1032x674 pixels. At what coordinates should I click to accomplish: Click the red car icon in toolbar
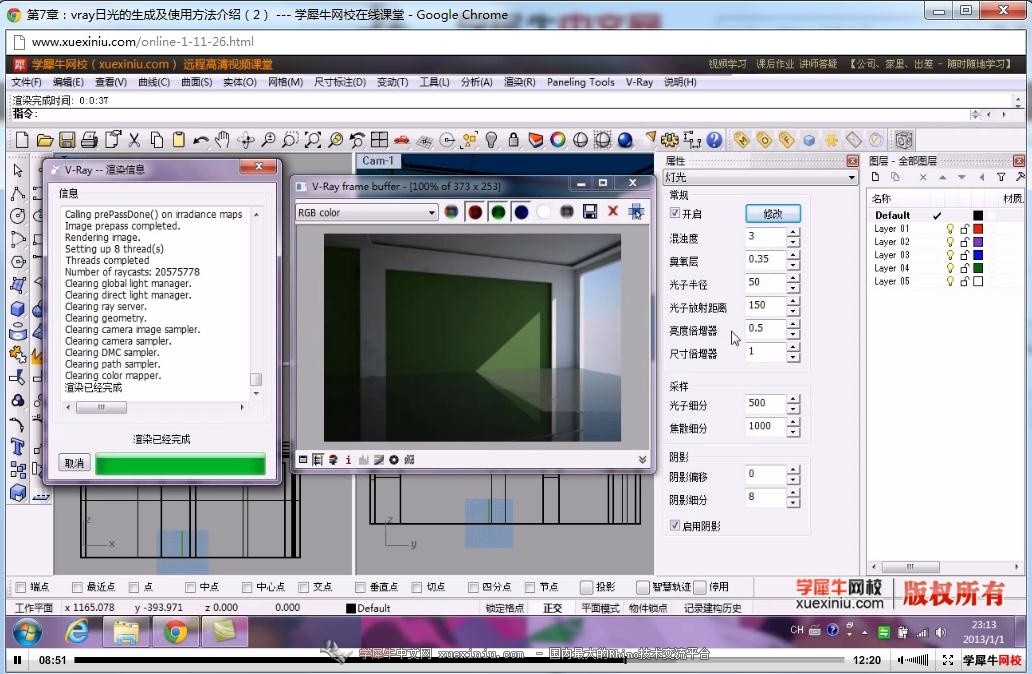coord(401,140)
